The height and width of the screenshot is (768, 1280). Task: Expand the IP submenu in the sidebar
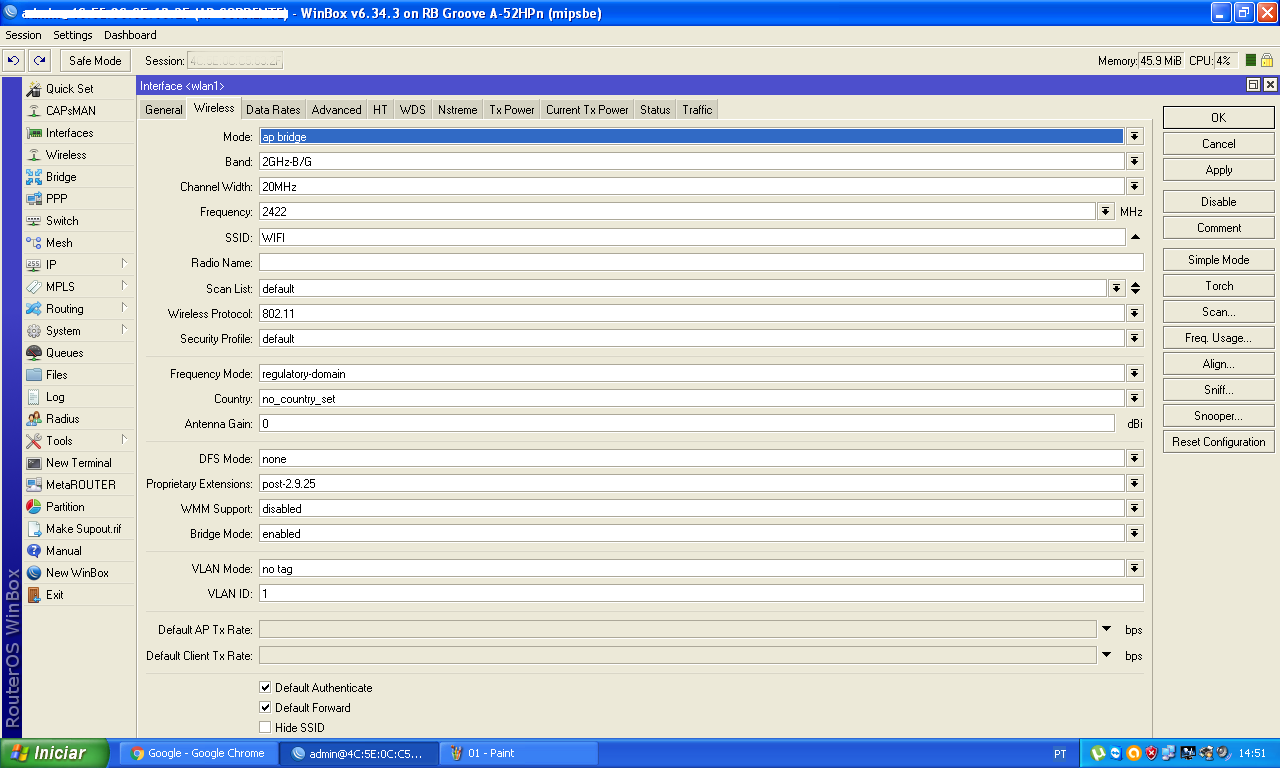click(x=124, y=264)
